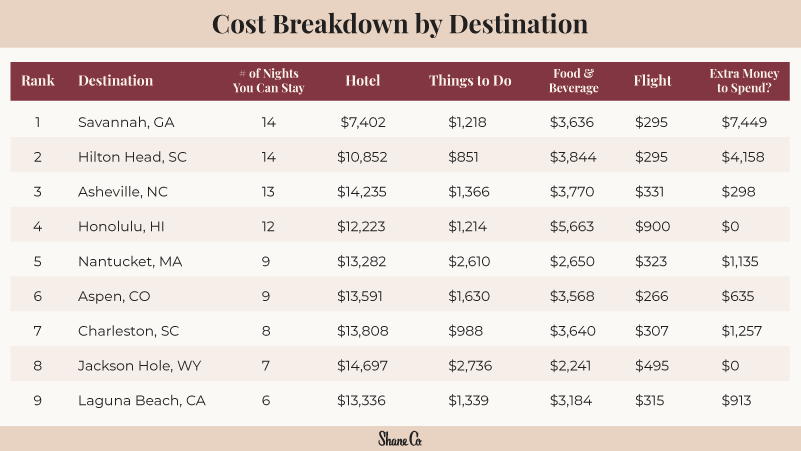Select the Rank column header
This screenshot has width=801, height=451.
tap(38, 81)
